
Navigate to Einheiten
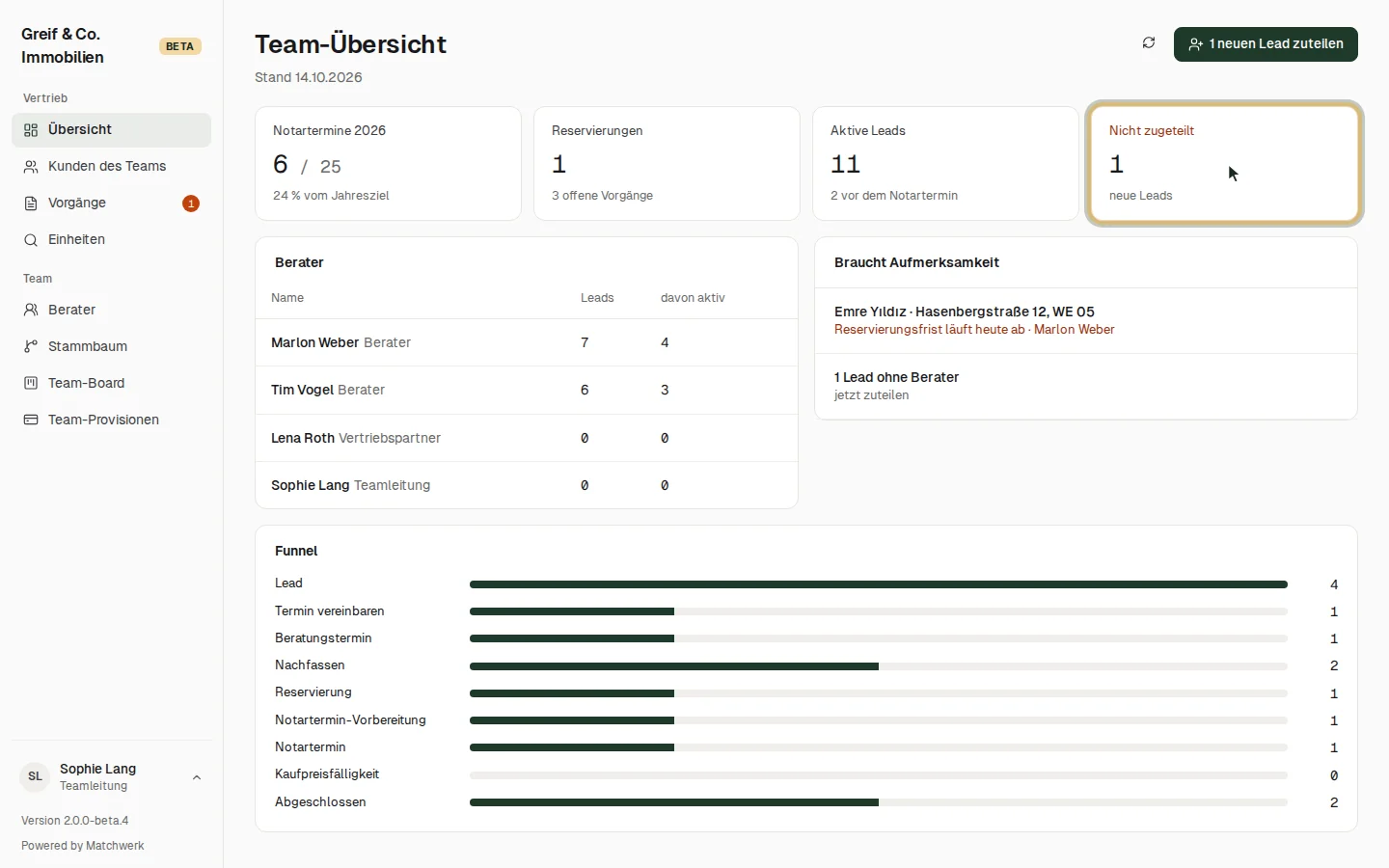click(111, 240)
